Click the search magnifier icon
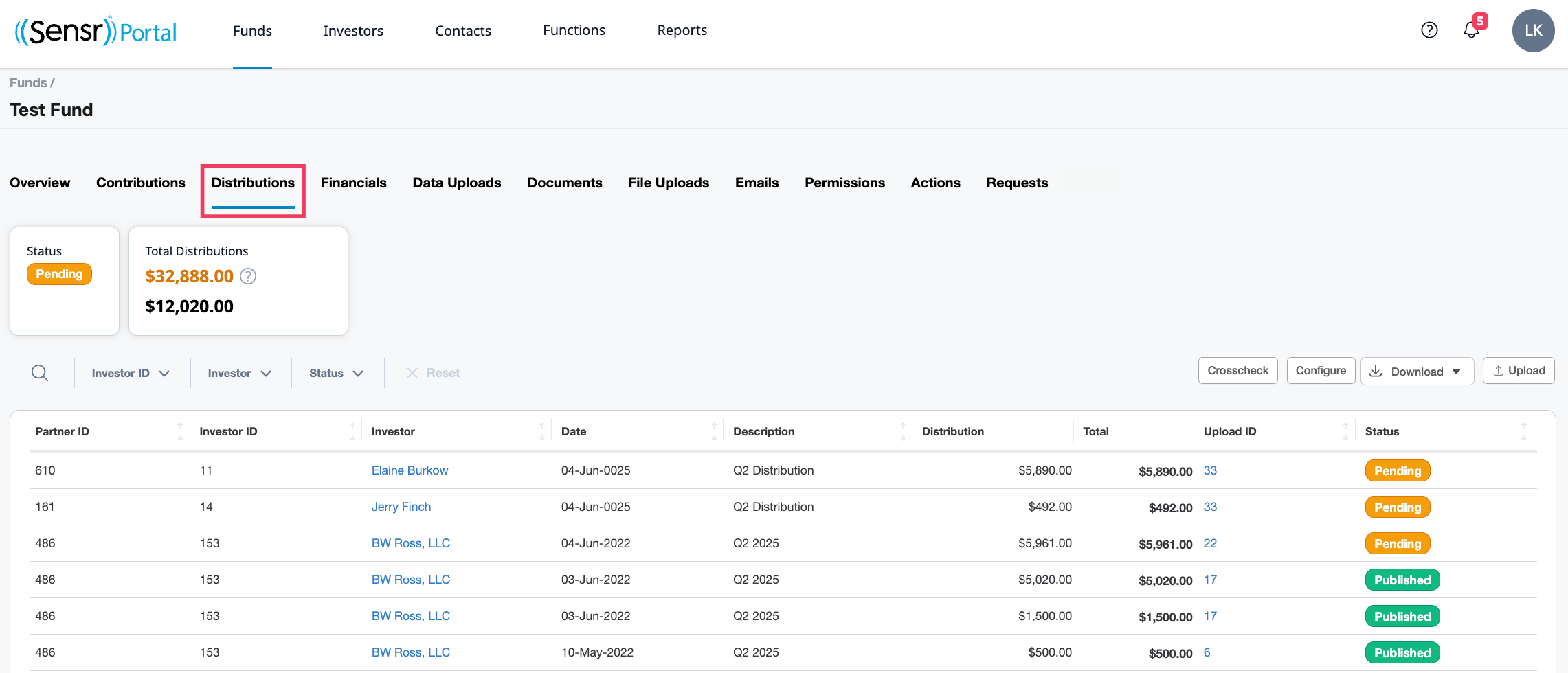This screenshot has height=673, width=1568. [x=40, y=373]
